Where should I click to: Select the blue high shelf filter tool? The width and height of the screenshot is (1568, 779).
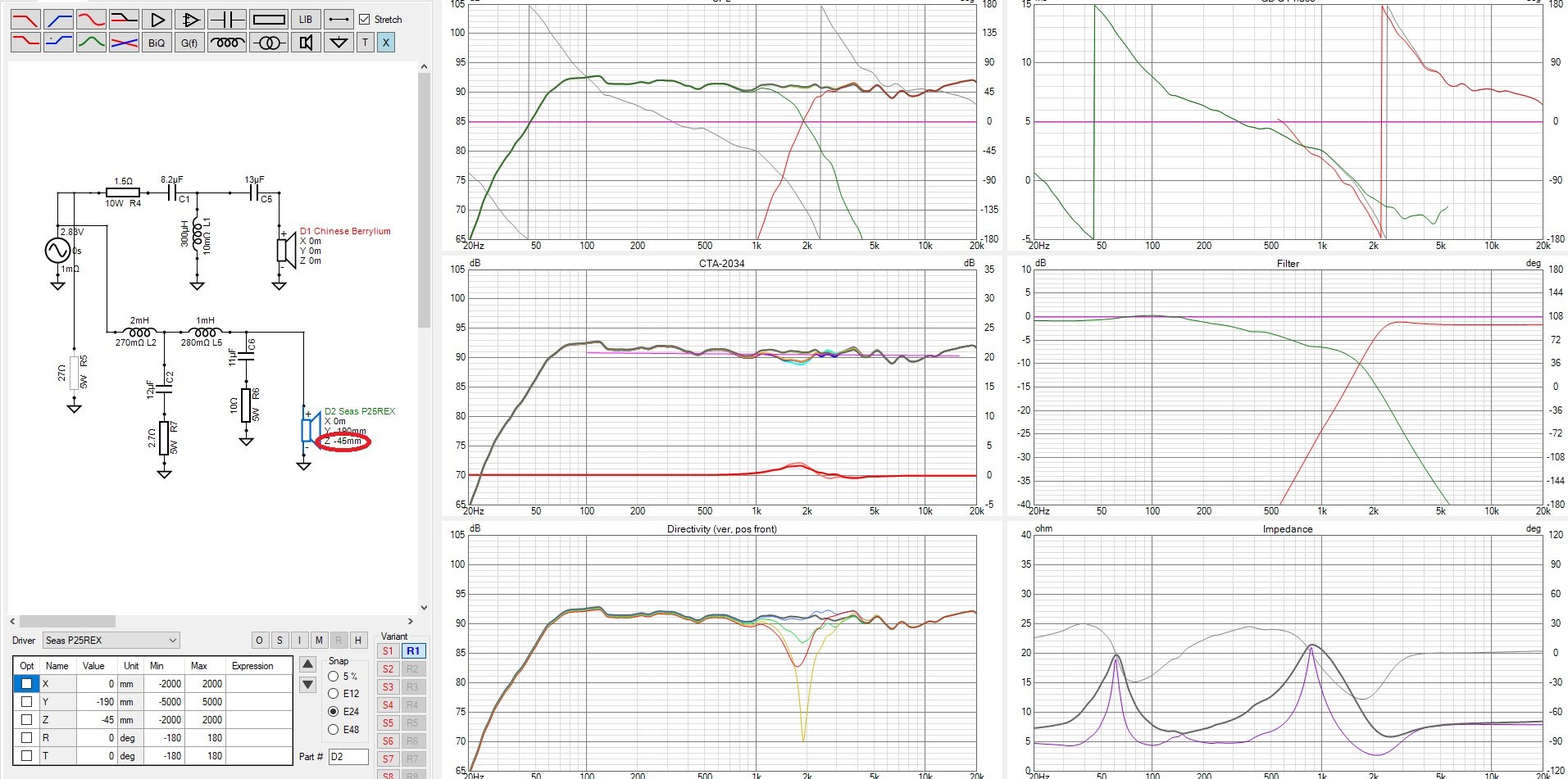point(58,42)
